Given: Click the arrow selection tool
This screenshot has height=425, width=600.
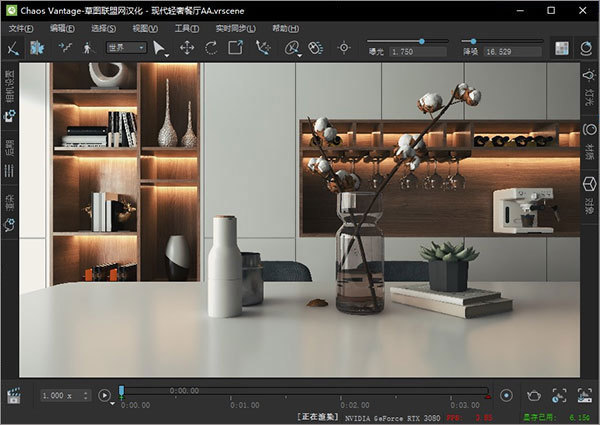Looking at the screenshot, I should 161,47.
